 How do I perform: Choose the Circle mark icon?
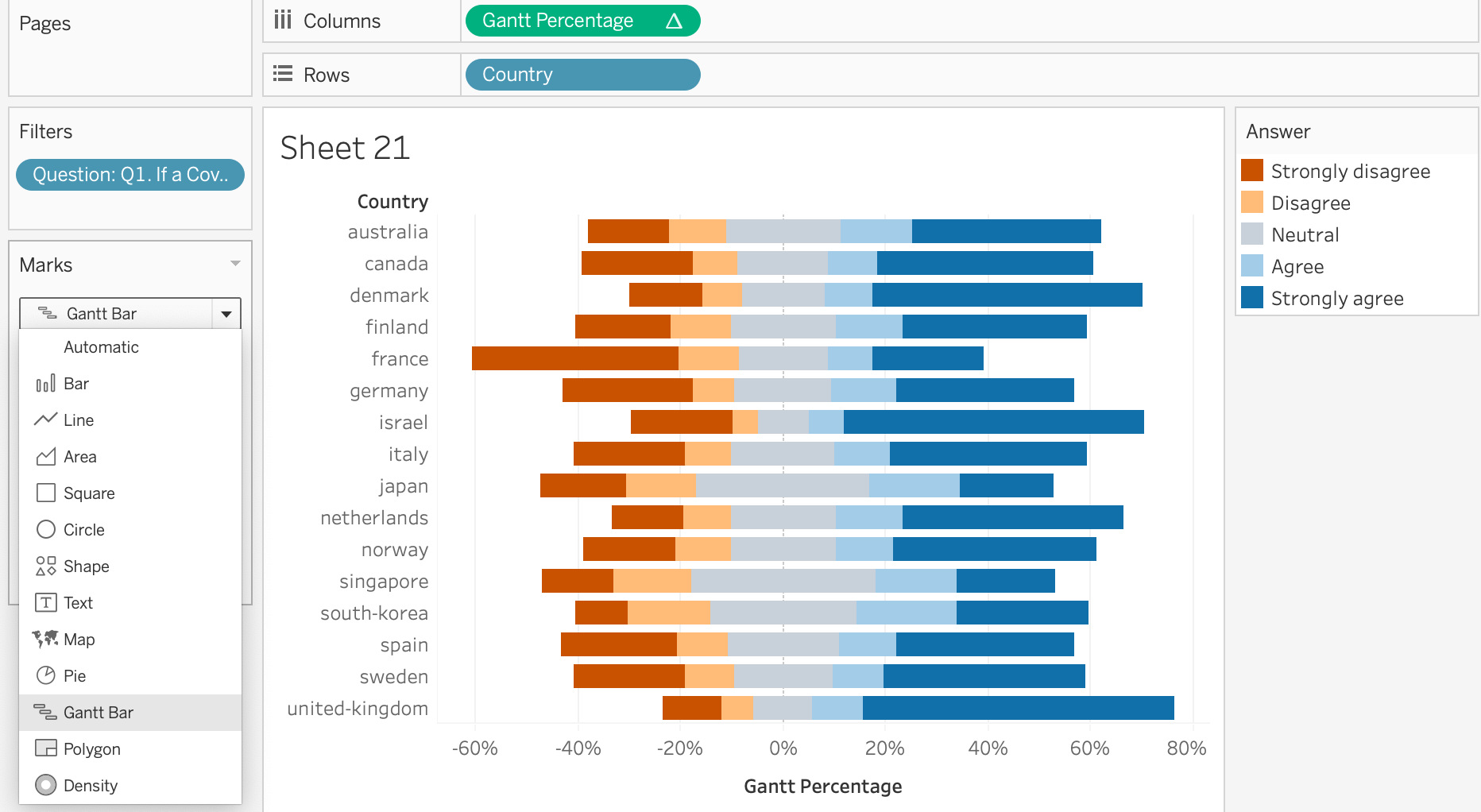pos(46,530)
